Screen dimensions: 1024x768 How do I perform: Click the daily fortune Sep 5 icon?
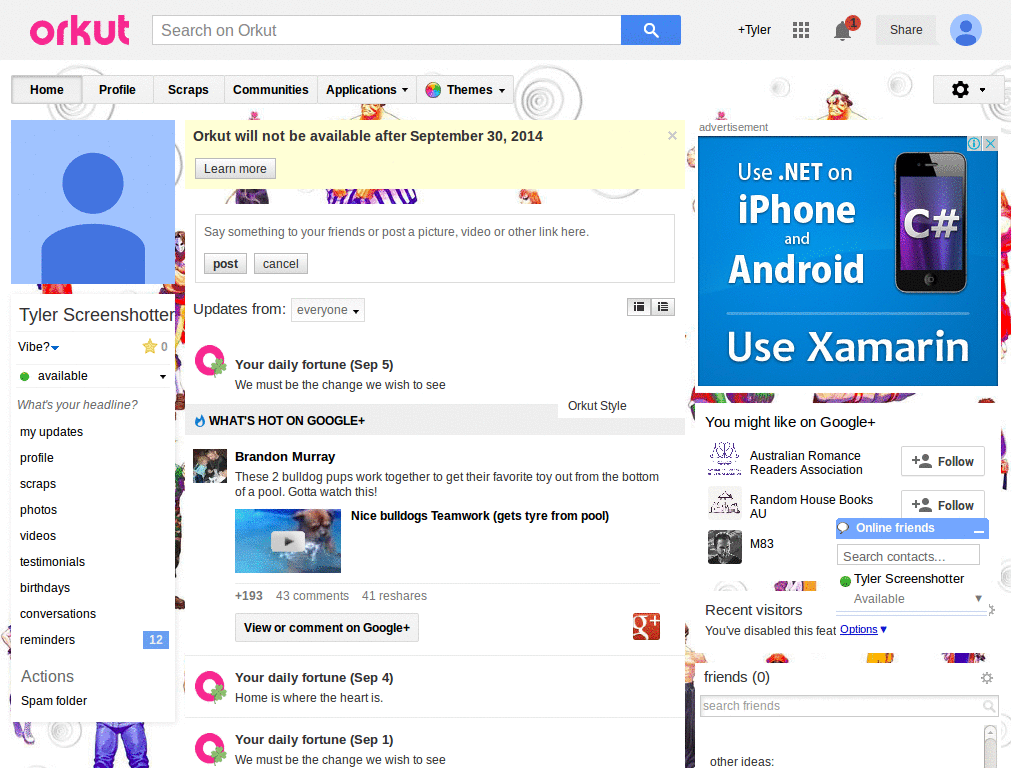[210, 361]
